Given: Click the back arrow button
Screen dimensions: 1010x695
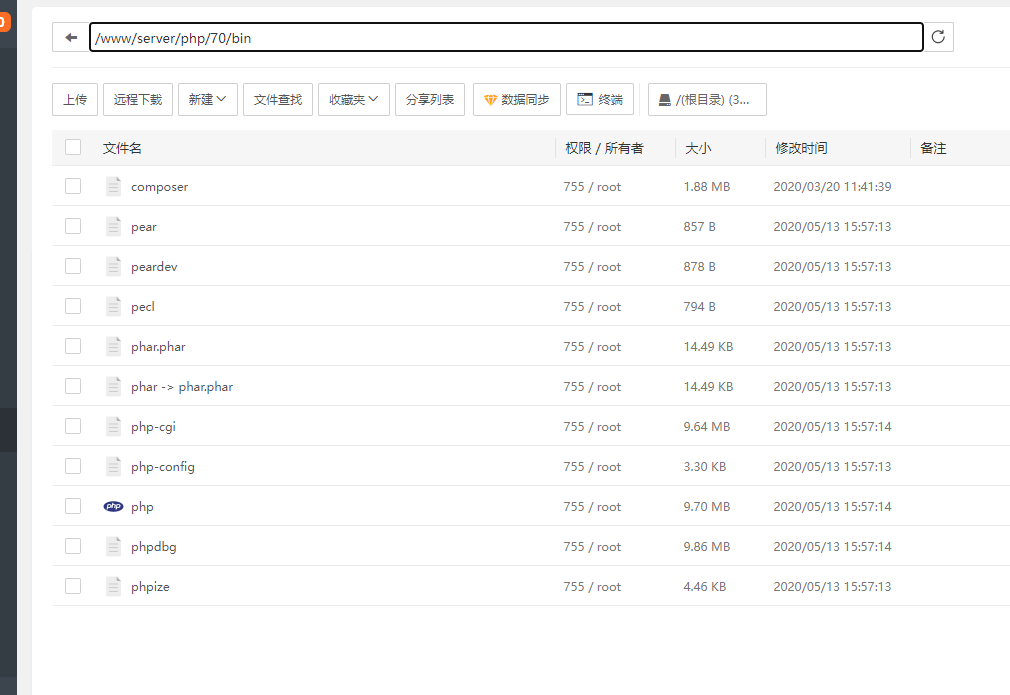Looking at the screenshot, I should pos(71,37).
